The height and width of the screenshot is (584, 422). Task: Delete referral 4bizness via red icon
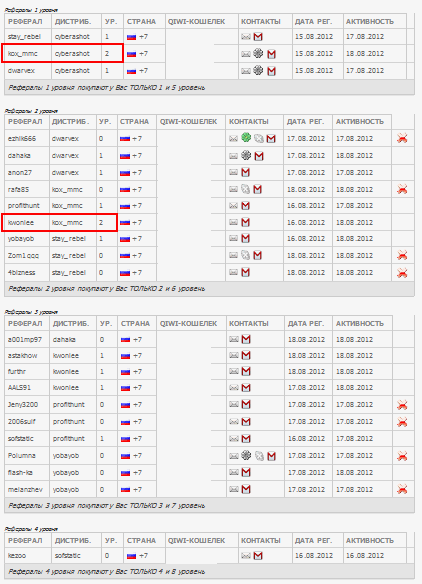[402, 273]
